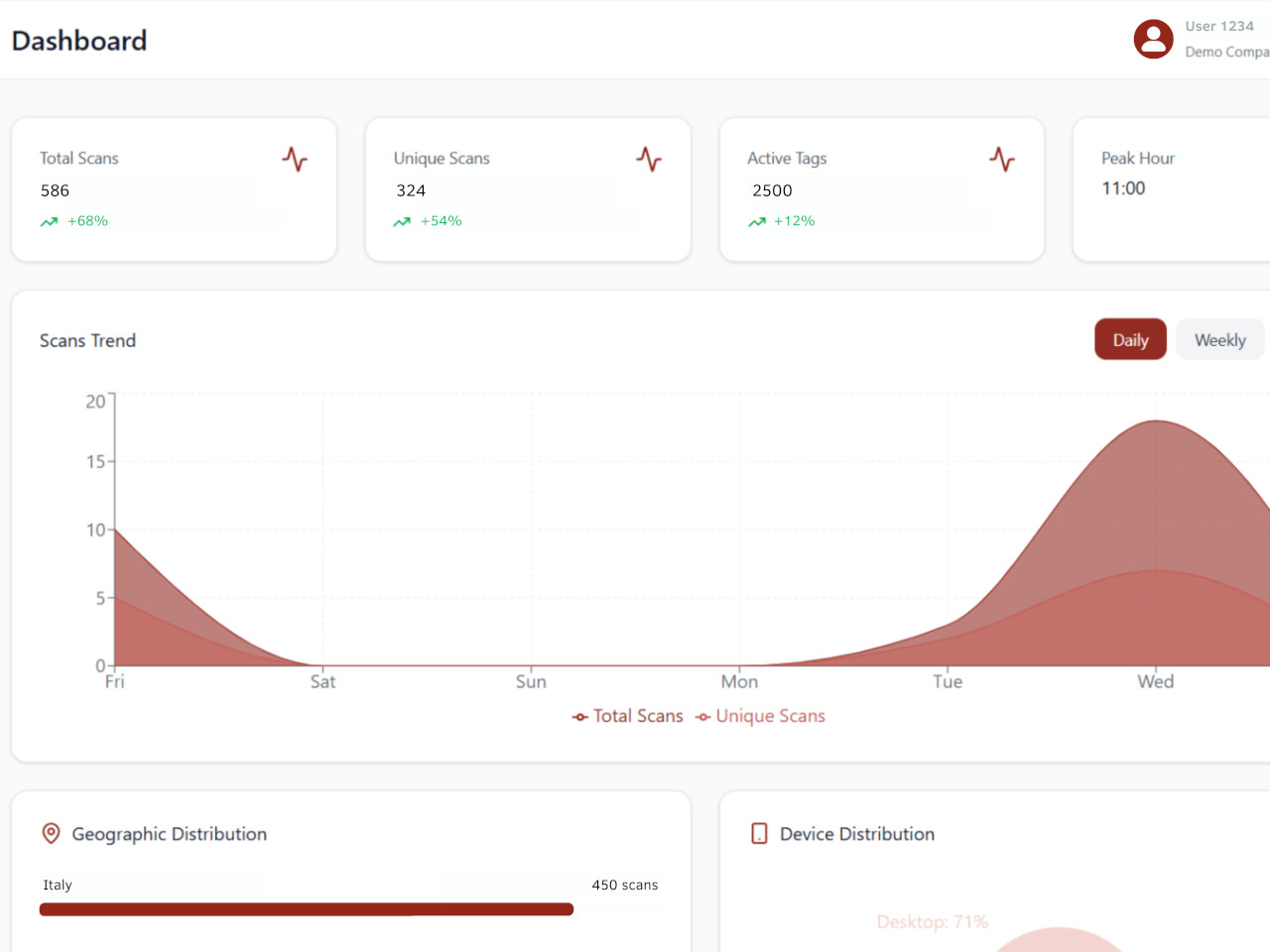Click the Geographic Distribution map pin icon
1270x952 pixels.
pos(51,834)
